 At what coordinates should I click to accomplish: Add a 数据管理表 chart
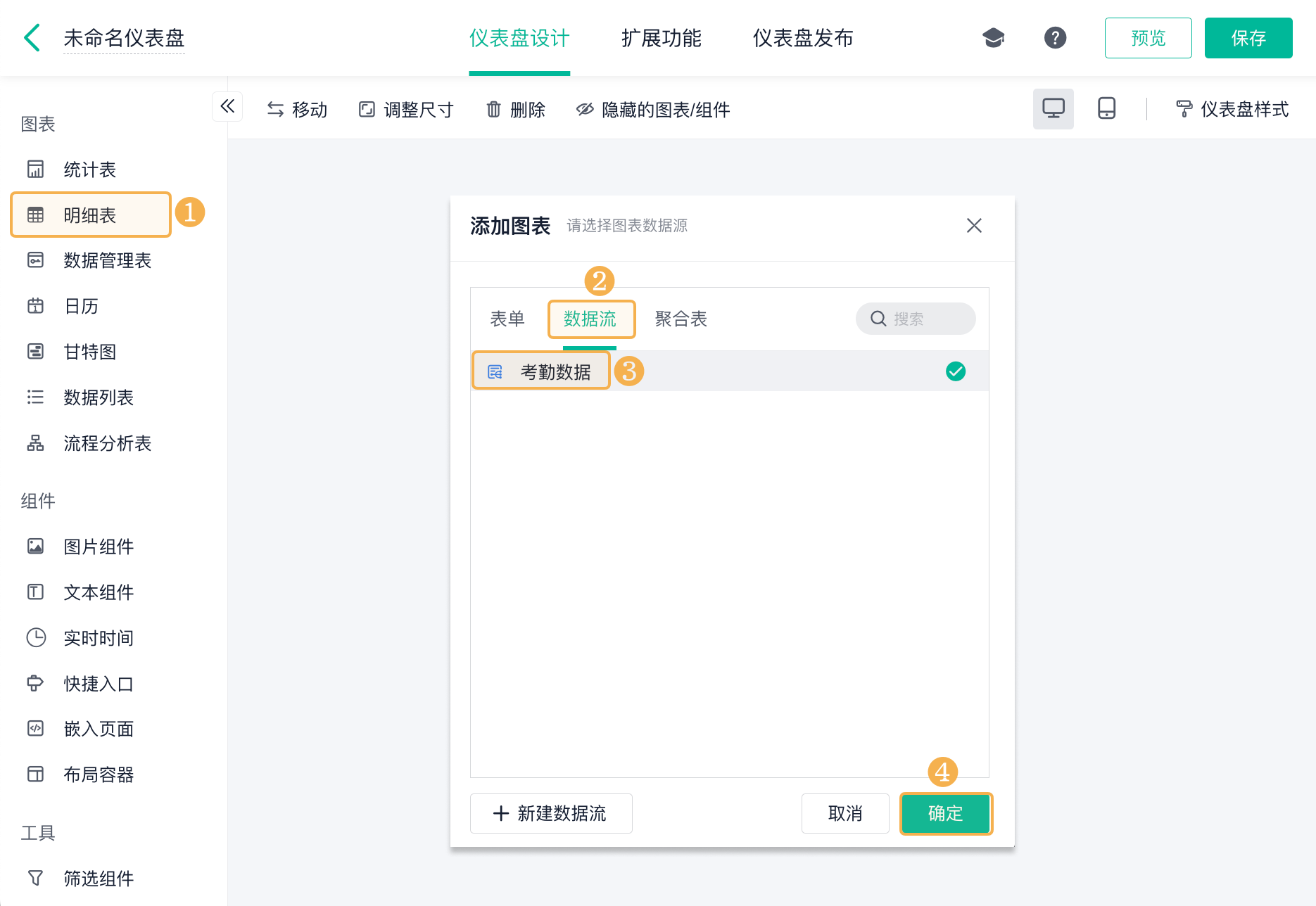[91, 260]
